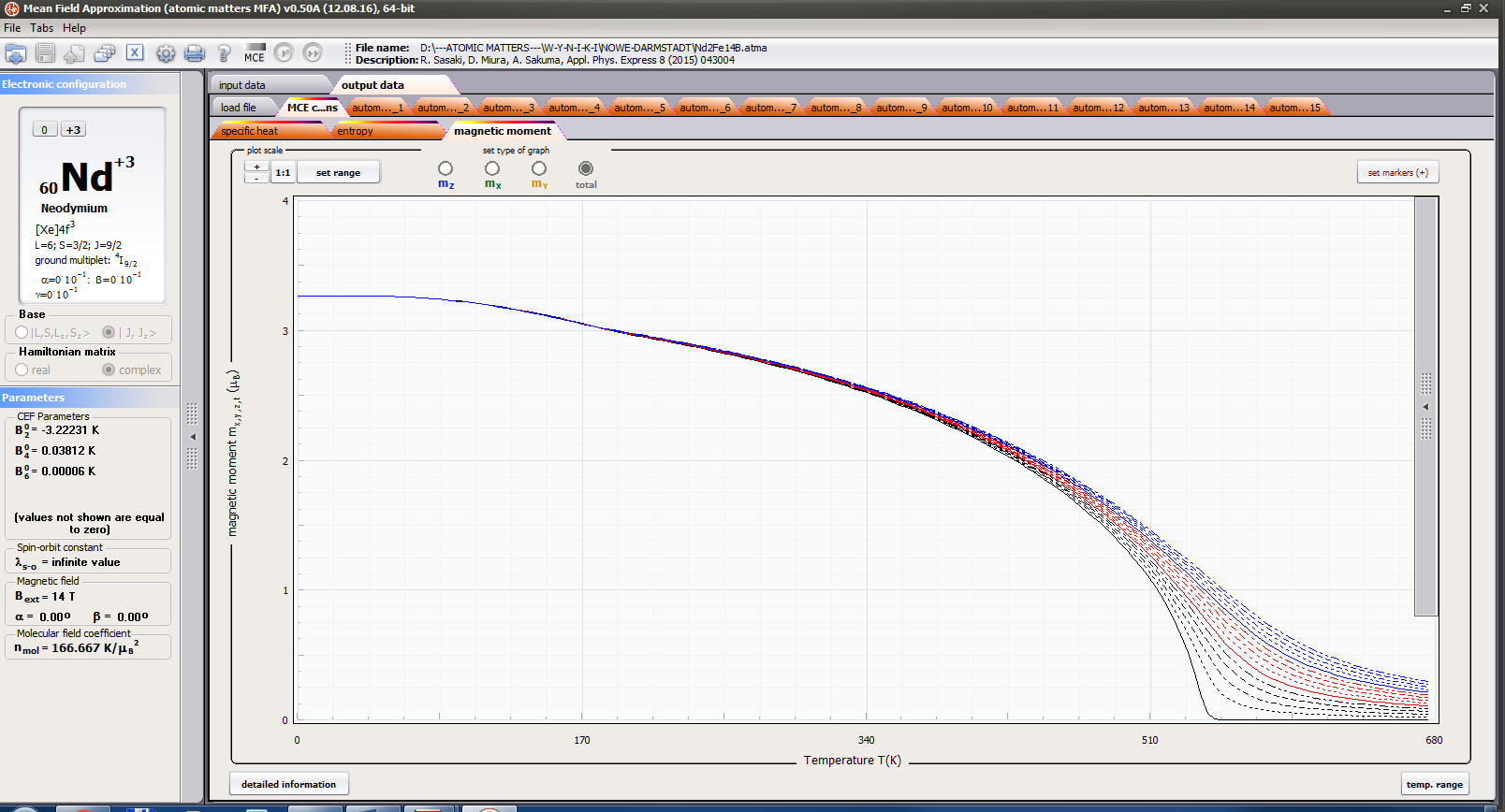This screenshot has height=812, width=1505.
Task: Click the open file folder icon
Action: click(16, 53)
